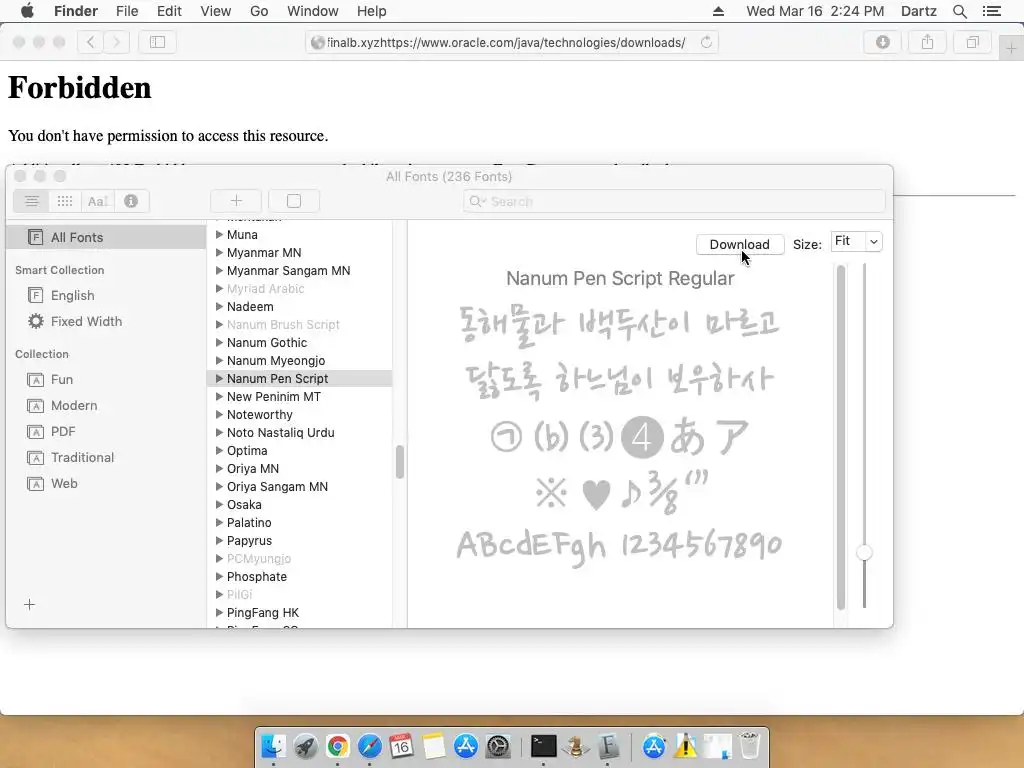Switch to the Aa custom preview mode
Screen dimensions: 1024x768
98,201
